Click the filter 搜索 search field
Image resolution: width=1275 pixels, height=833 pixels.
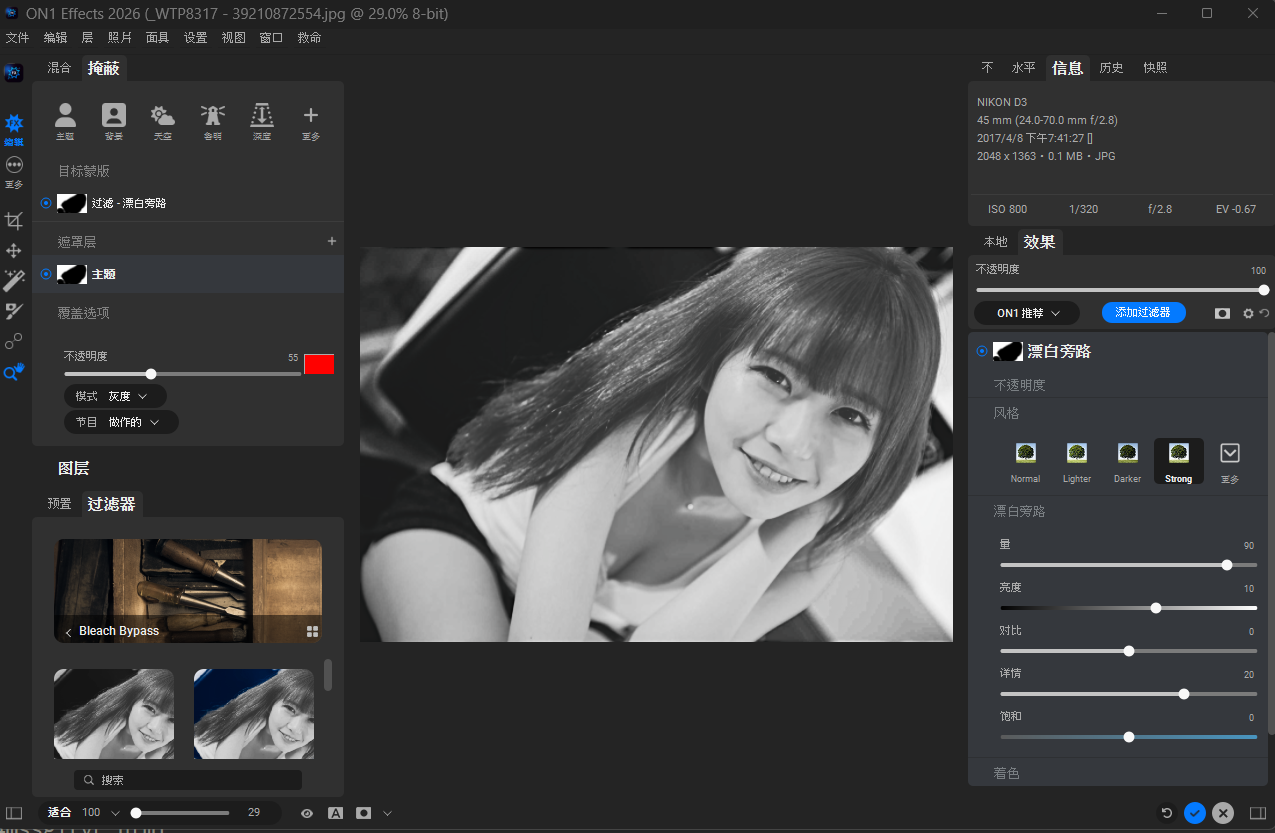pos(188,780)
